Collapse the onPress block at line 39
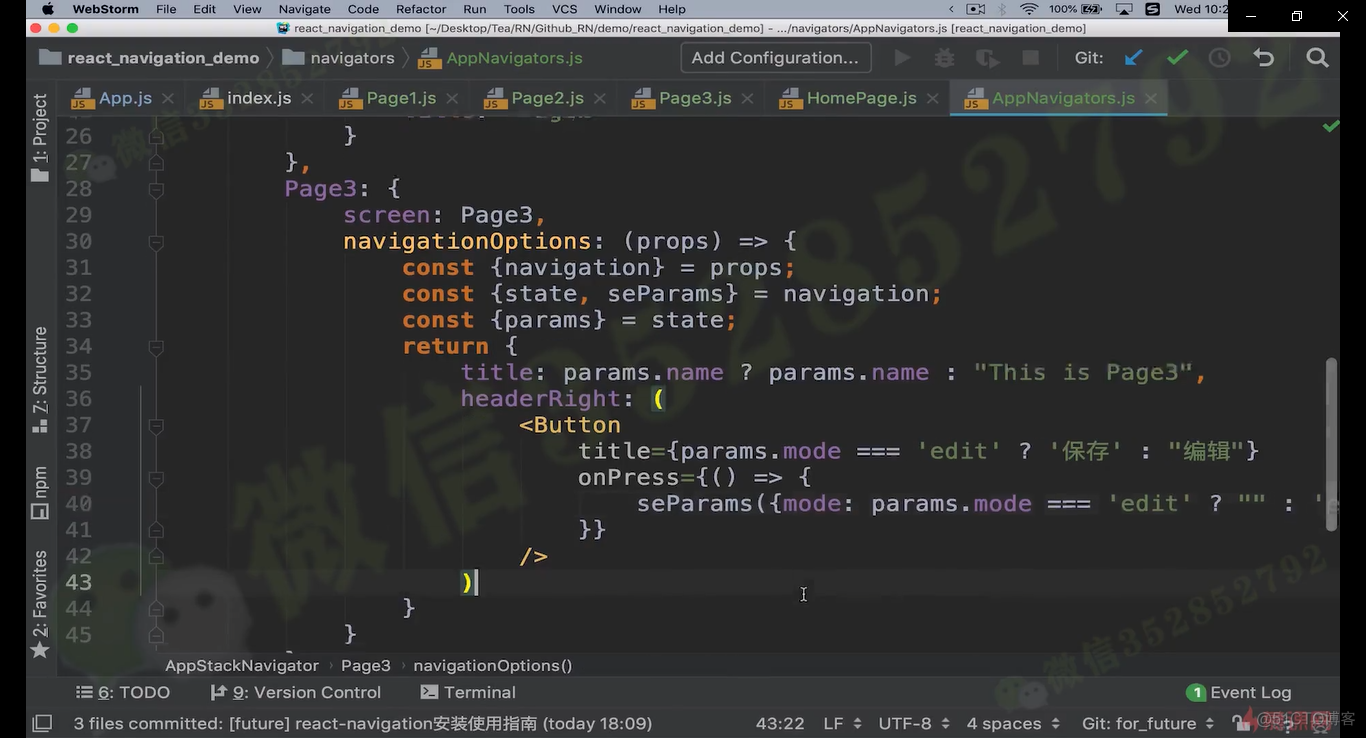 pyautogui.click(x=156, y=477)
